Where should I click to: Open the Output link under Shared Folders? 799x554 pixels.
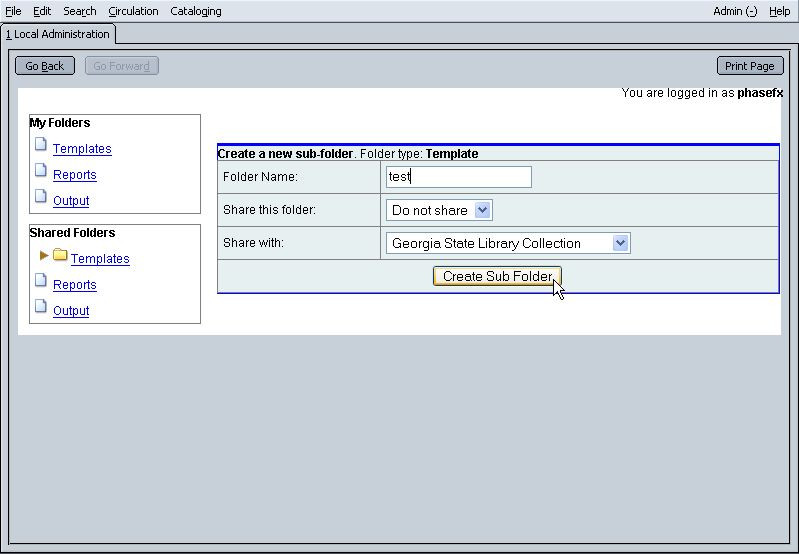[71, 311]
